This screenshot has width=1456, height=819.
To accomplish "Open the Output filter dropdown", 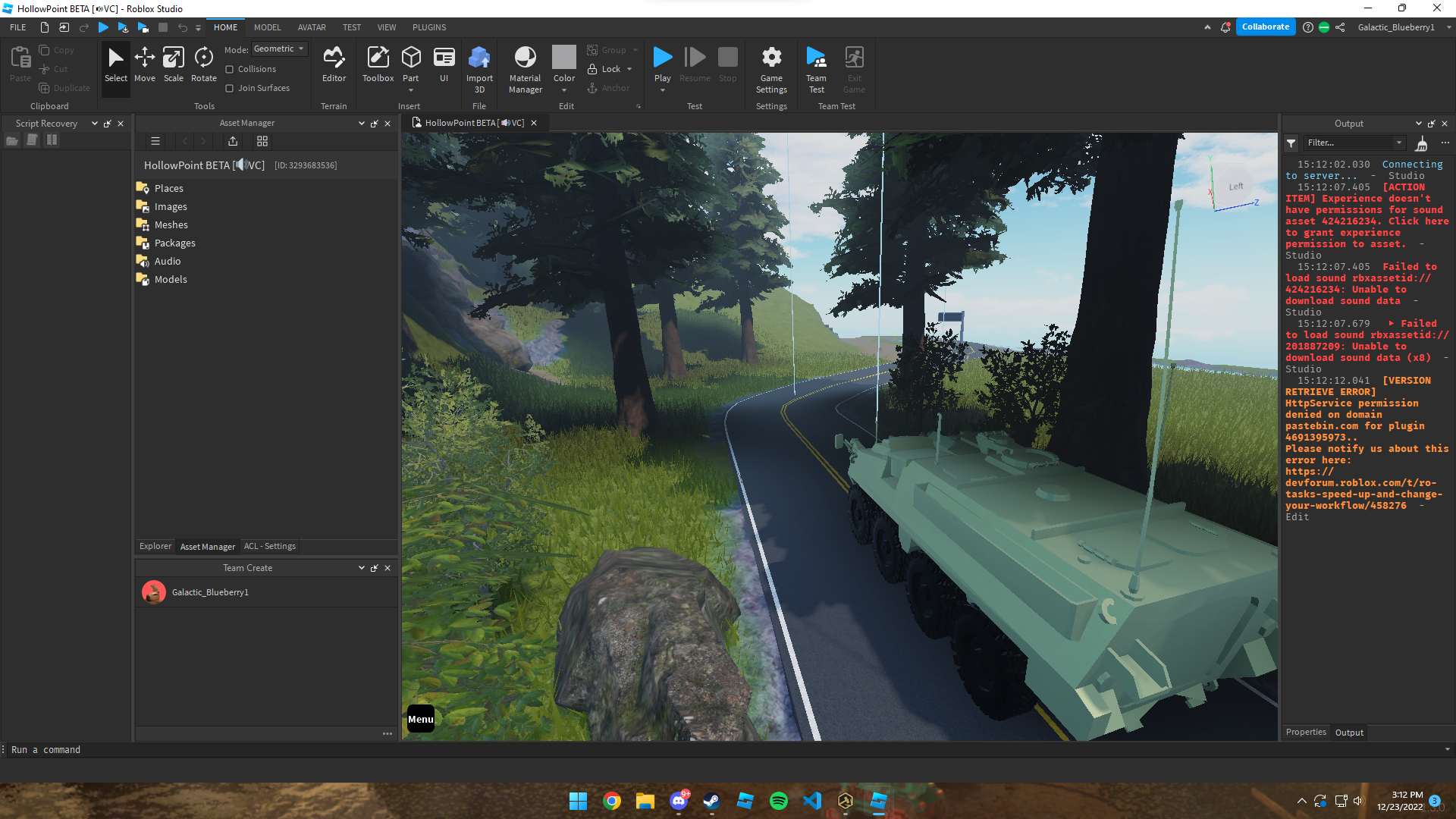I will [x=1398, y=143].
